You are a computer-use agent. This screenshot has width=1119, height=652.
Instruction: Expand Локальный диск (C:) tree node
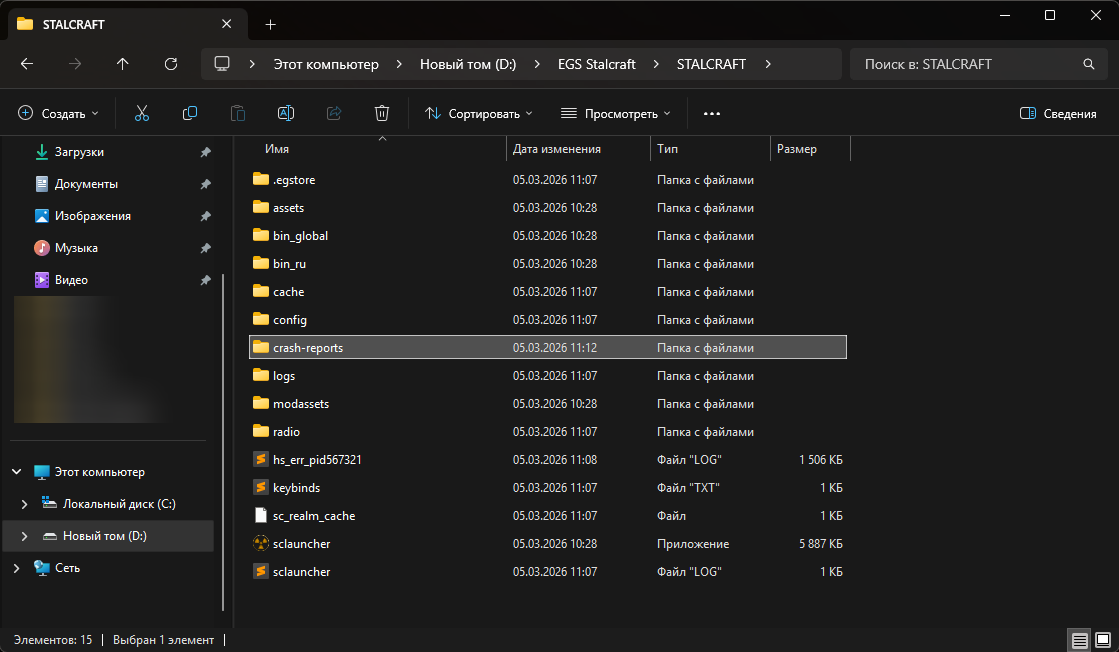point(24,504)
